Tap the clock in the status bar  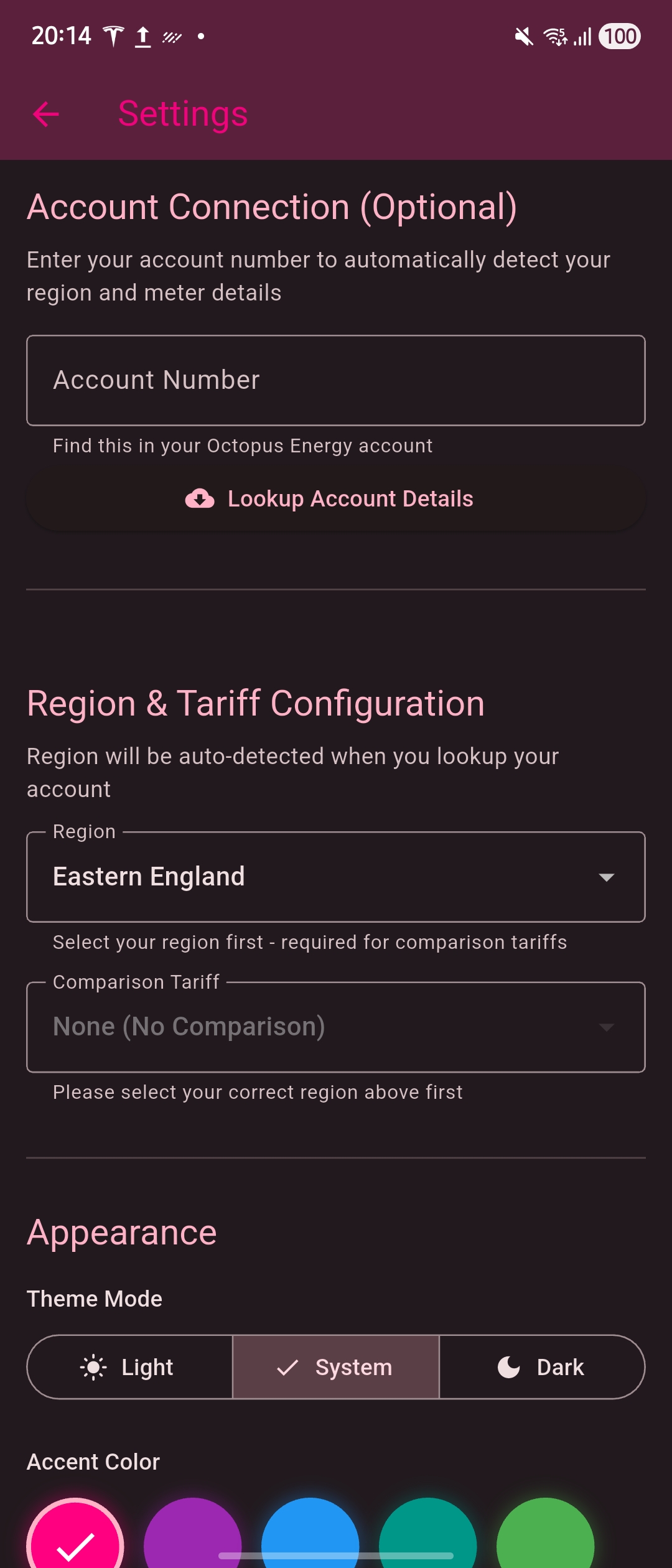(x=60, y=35)
